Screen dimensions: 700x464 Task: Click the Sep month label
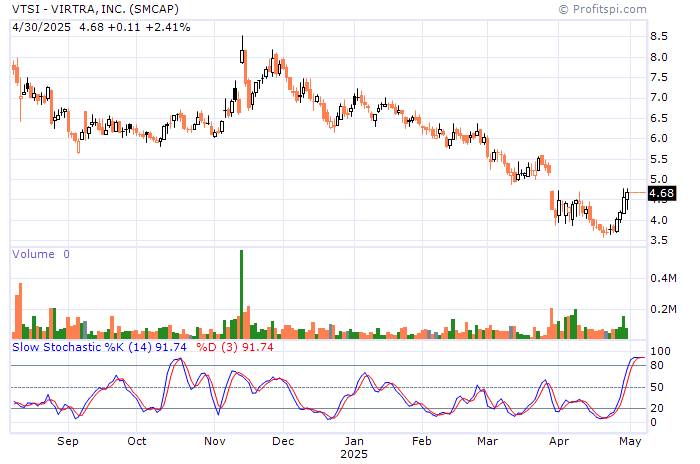tap(68, 441)
